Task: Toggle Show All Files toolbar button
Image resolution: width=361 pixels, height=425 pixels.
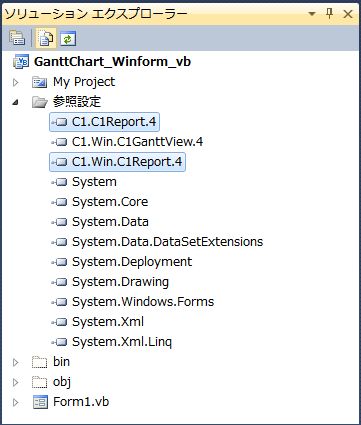Action: [x=46, y=38]
